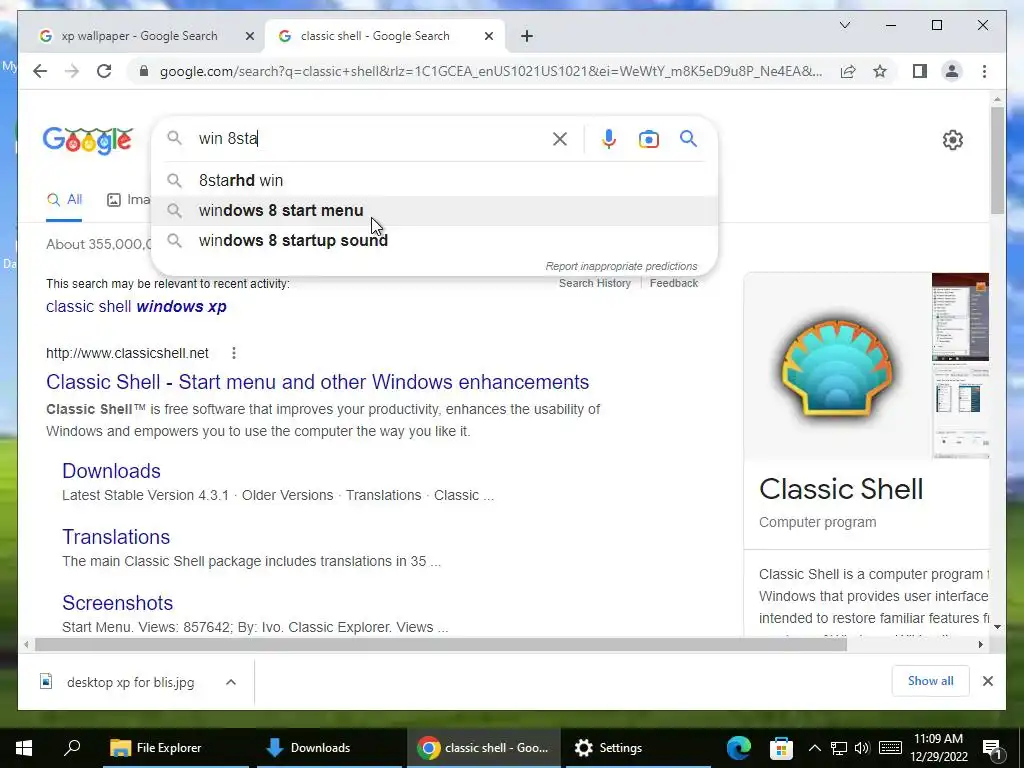View site info padlock icon

coord(144,71)
